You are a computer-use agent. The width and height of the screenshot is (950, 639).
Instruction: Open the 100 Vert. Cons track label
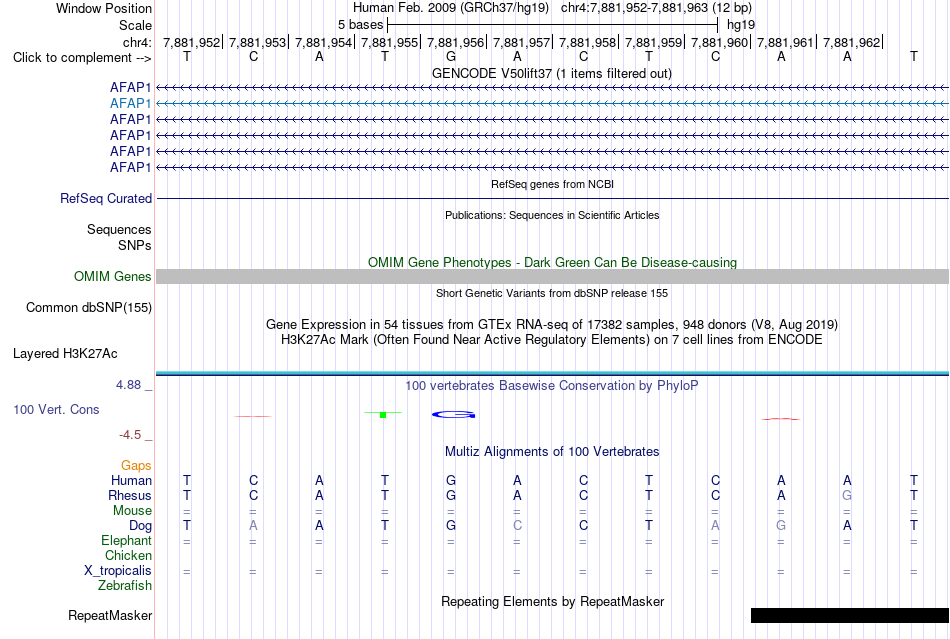pos(56,409)
